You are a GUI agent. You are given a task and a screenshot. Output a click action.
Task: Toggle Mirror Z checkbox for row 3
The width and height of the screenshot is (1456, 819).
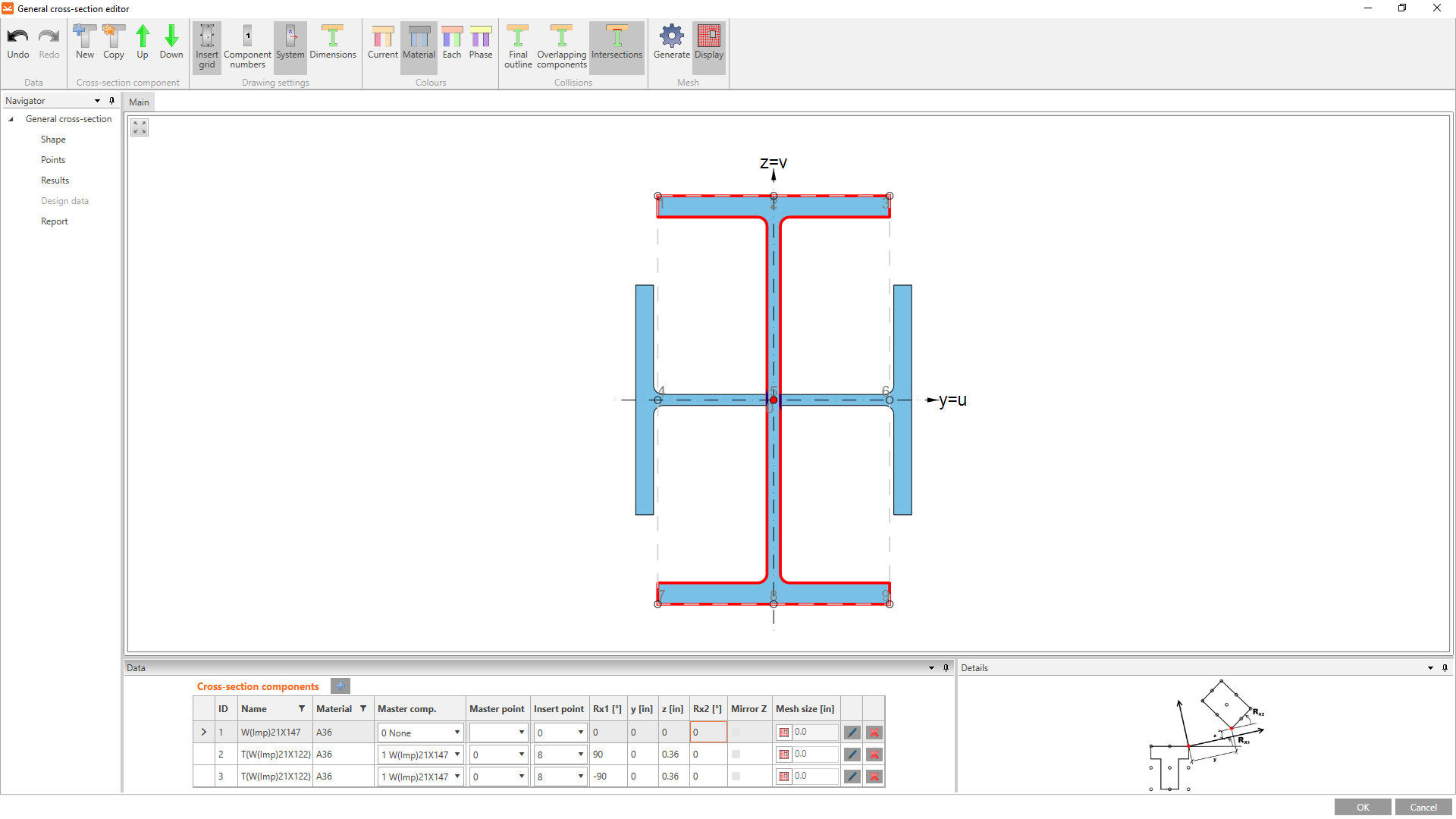[736, 777]
